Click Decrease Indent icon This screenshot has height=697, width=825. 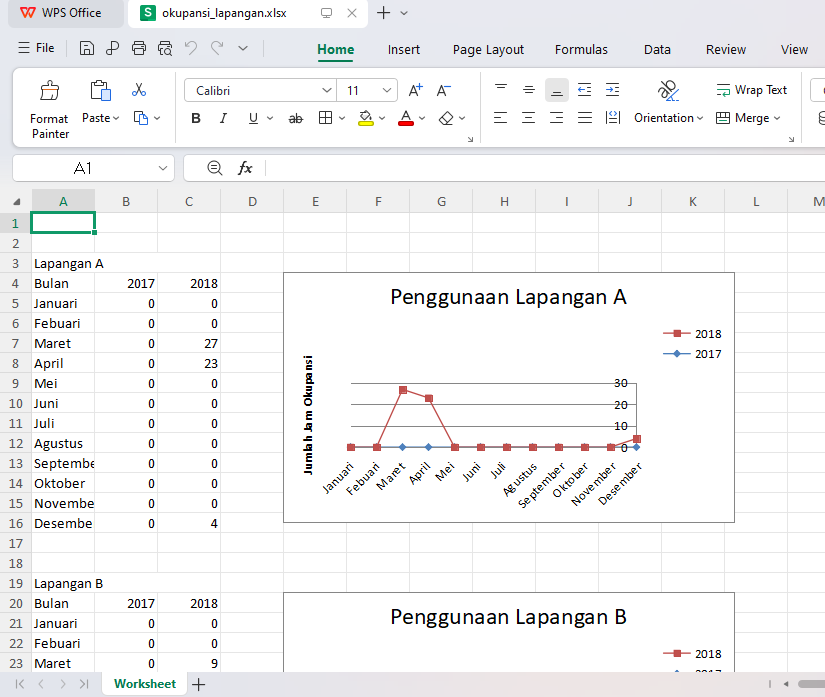click(x=585, y=90)
